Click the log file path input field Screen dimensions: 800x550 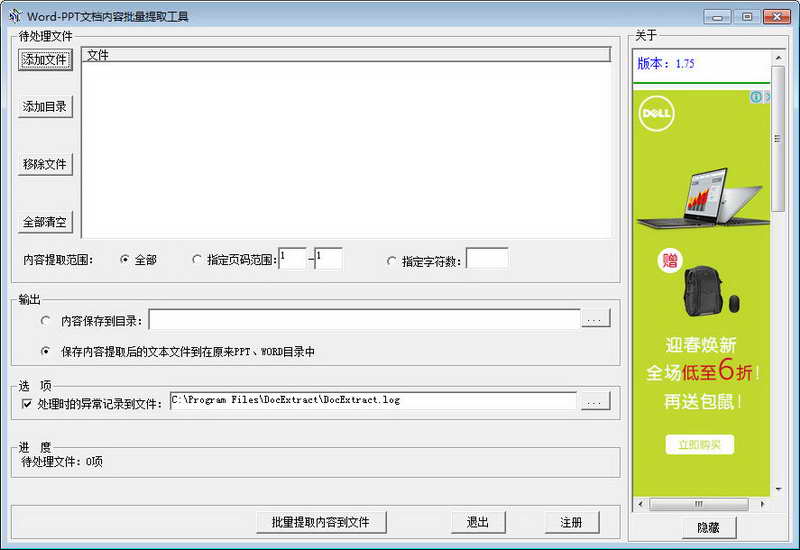click(372, 401)
